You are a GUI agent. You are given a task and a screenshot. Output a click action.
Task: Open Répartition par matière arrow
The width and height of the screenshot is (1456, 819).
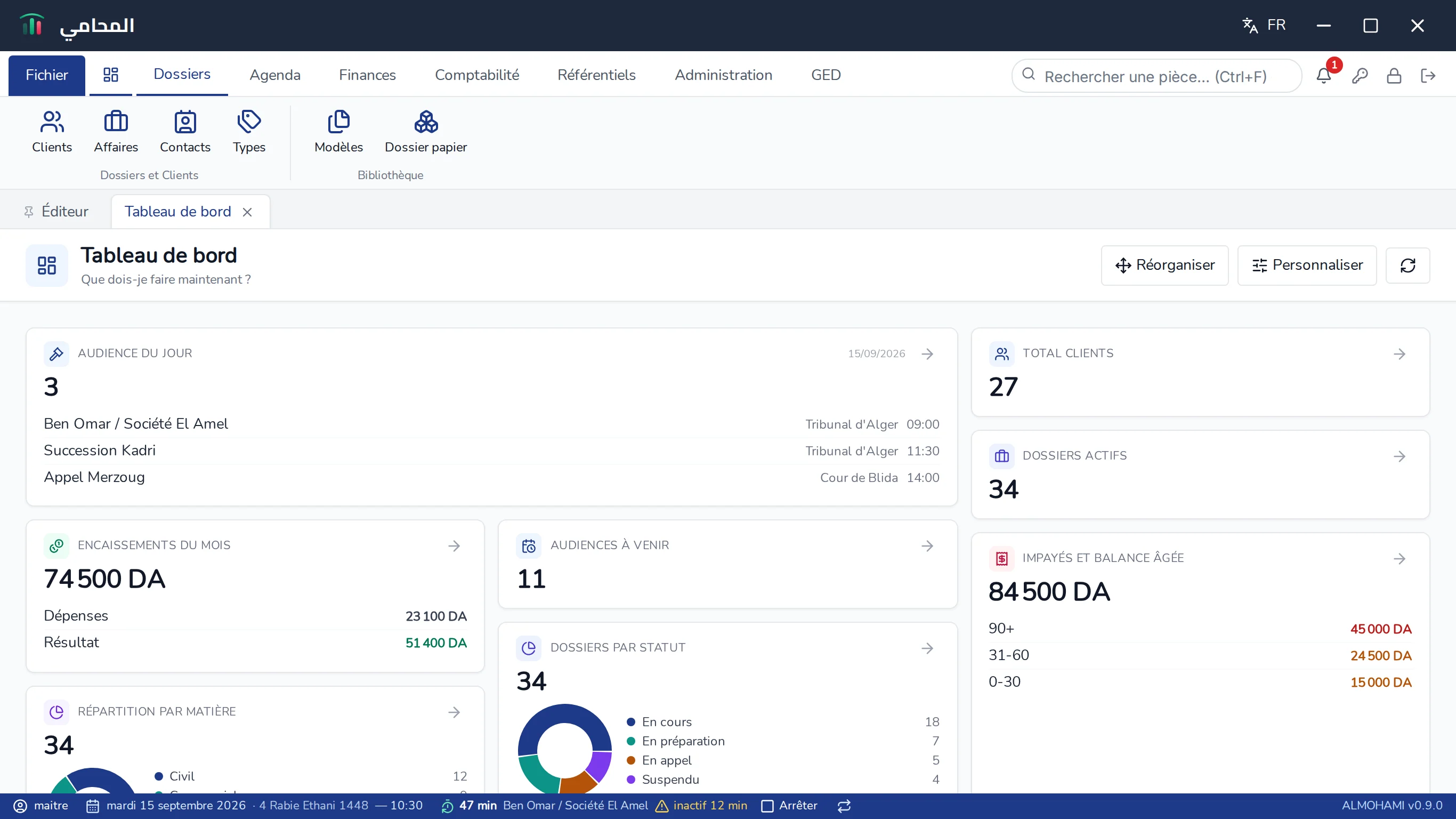(454, 712)
